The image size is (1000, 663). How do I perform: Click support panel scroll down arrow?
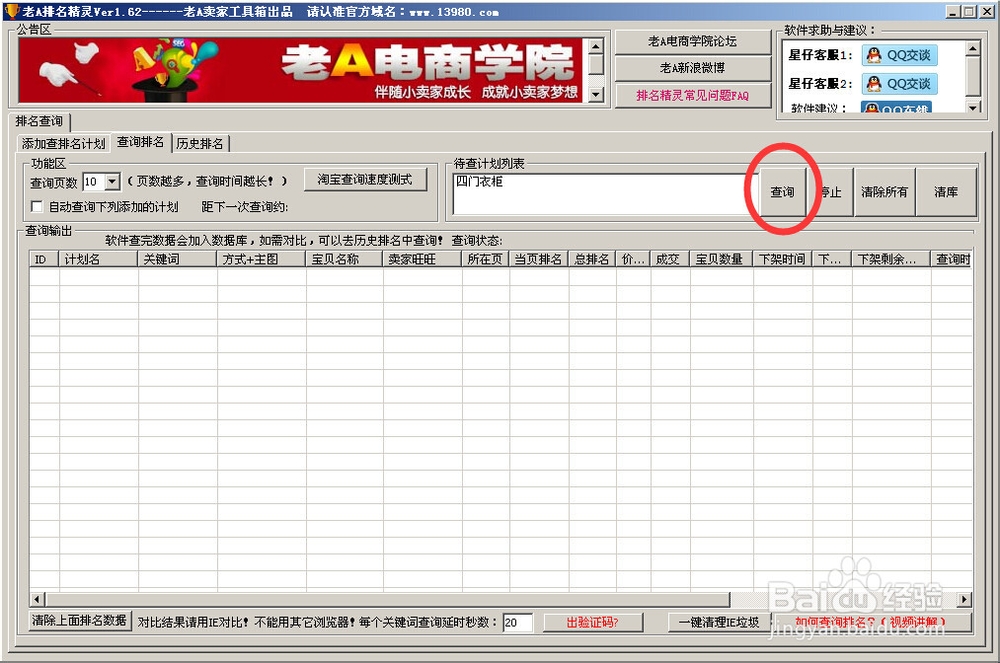tap(973, 108)
